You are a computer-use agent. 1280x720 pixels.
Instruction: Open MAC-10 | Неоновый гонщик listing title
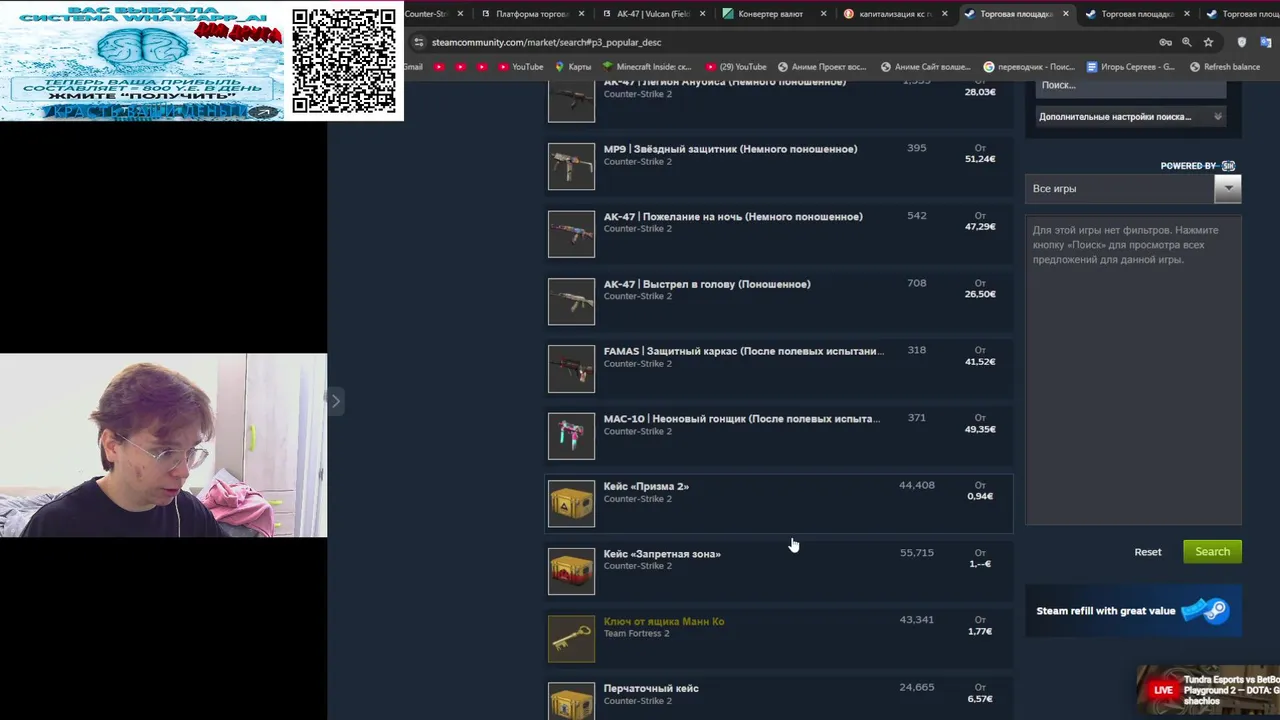click(x=742, y=419)
